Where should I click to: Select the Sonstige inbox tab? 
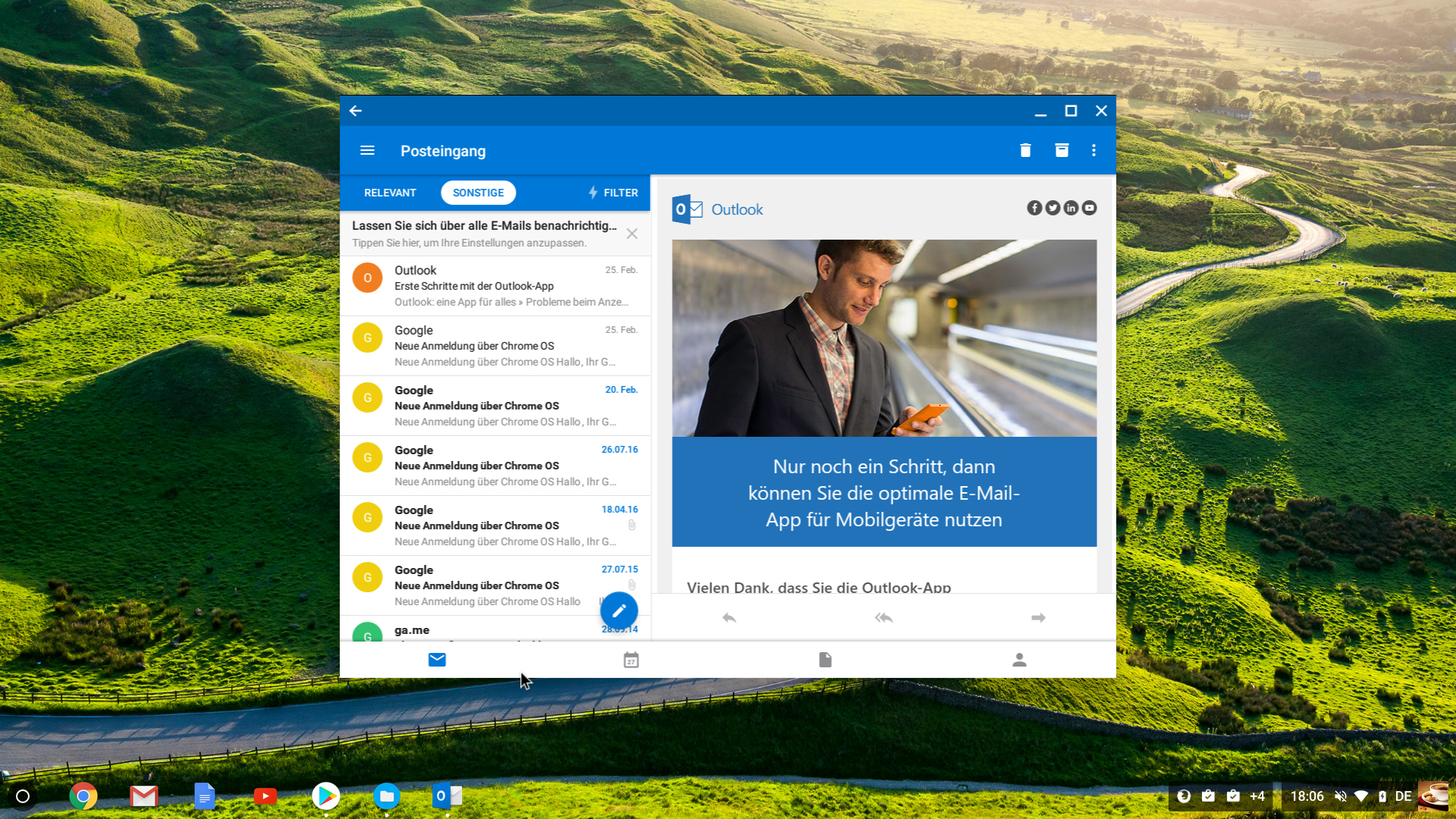[478, 193]
